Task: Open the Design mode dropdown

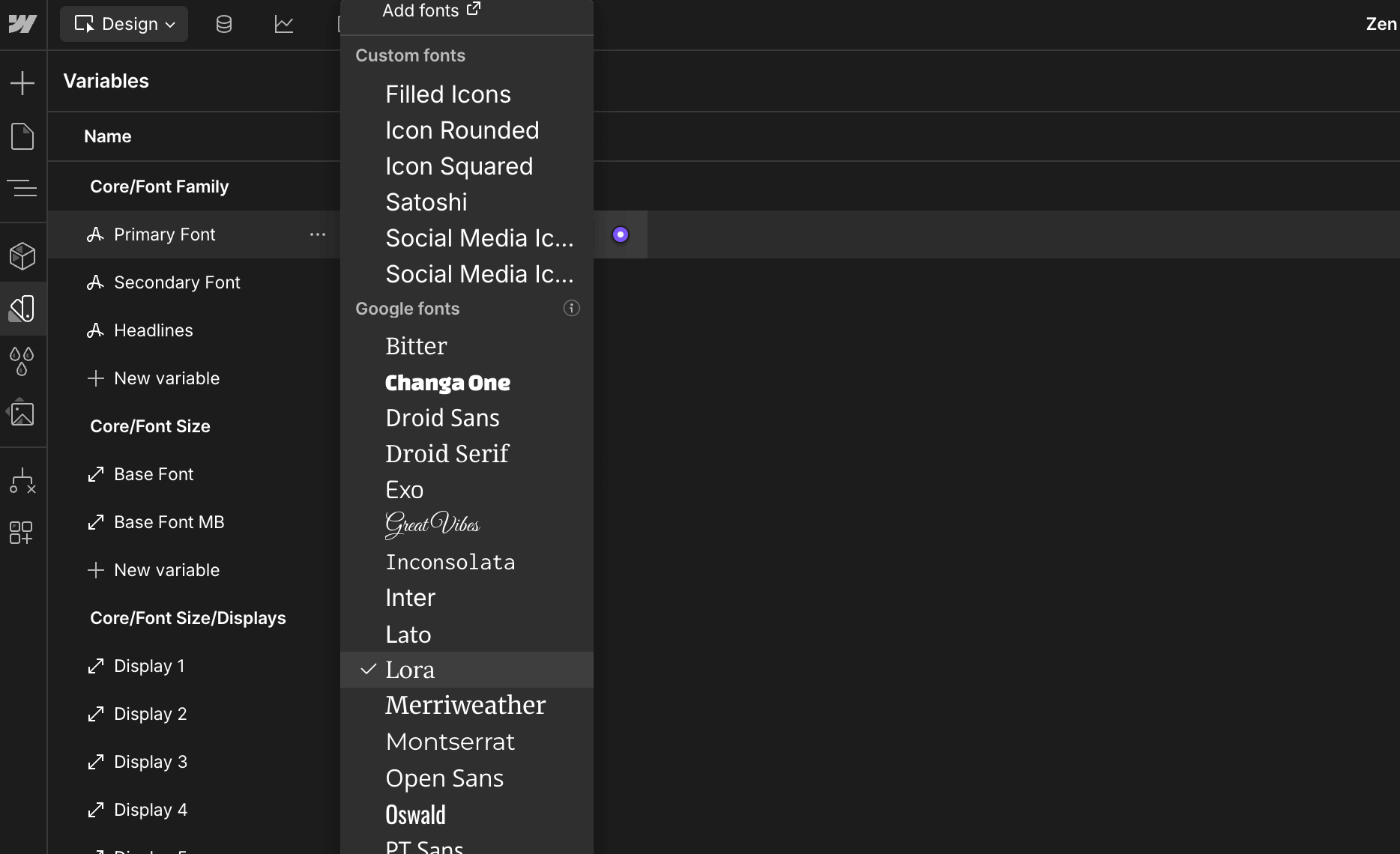Action: [124, 24]
